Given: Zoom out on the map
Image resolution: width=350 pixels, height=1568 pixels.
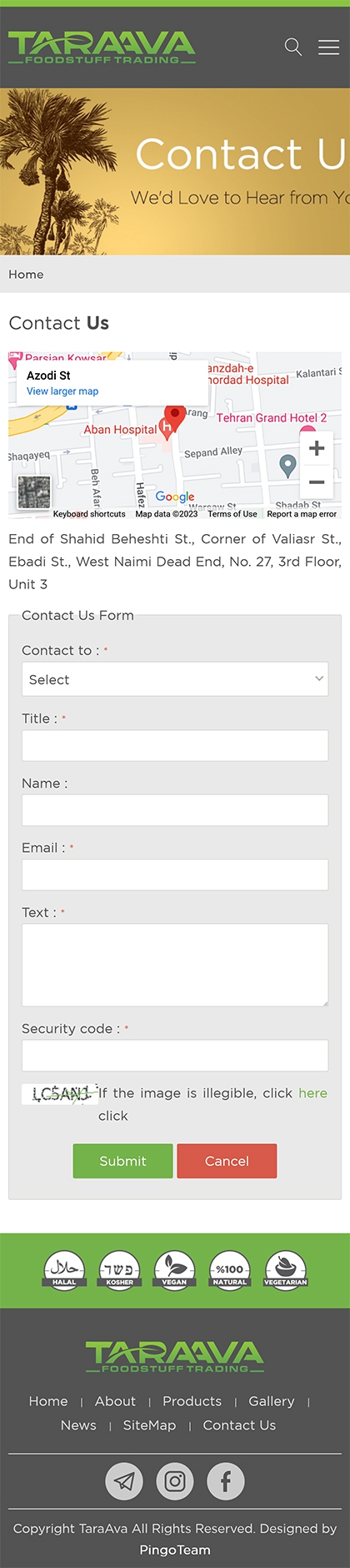Looking at the screenshot, I should (x=317, y=481).
